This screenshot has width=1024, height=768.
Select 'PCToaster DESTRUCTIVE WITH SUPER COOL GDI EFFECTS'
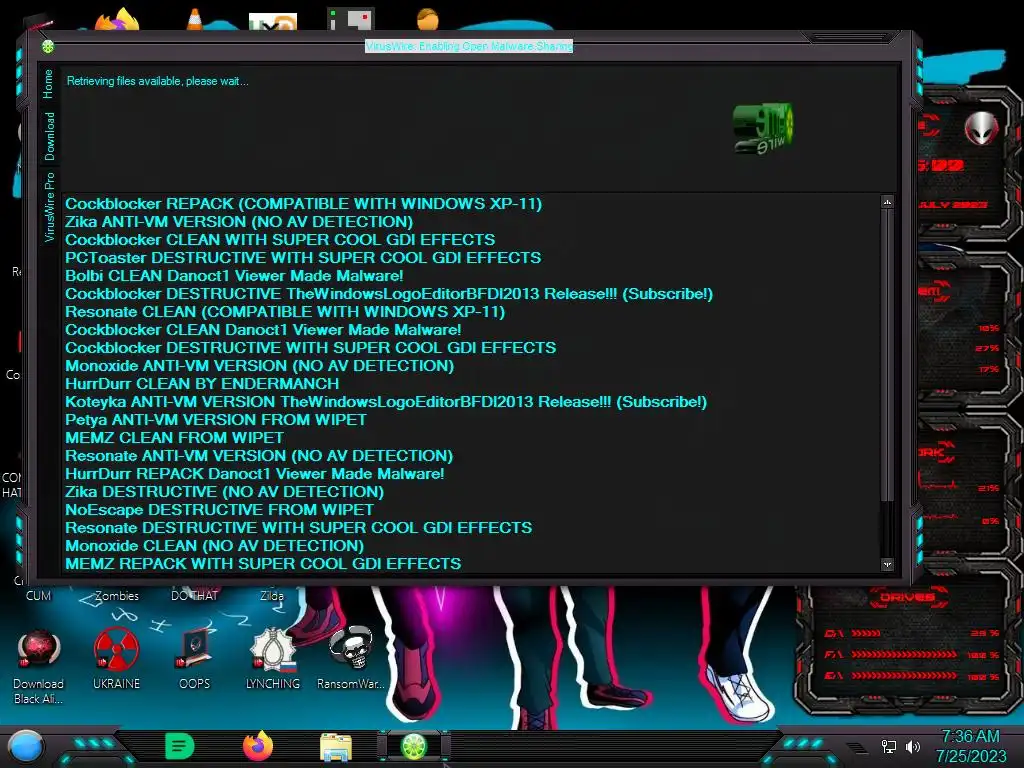[x=303, y=258]
